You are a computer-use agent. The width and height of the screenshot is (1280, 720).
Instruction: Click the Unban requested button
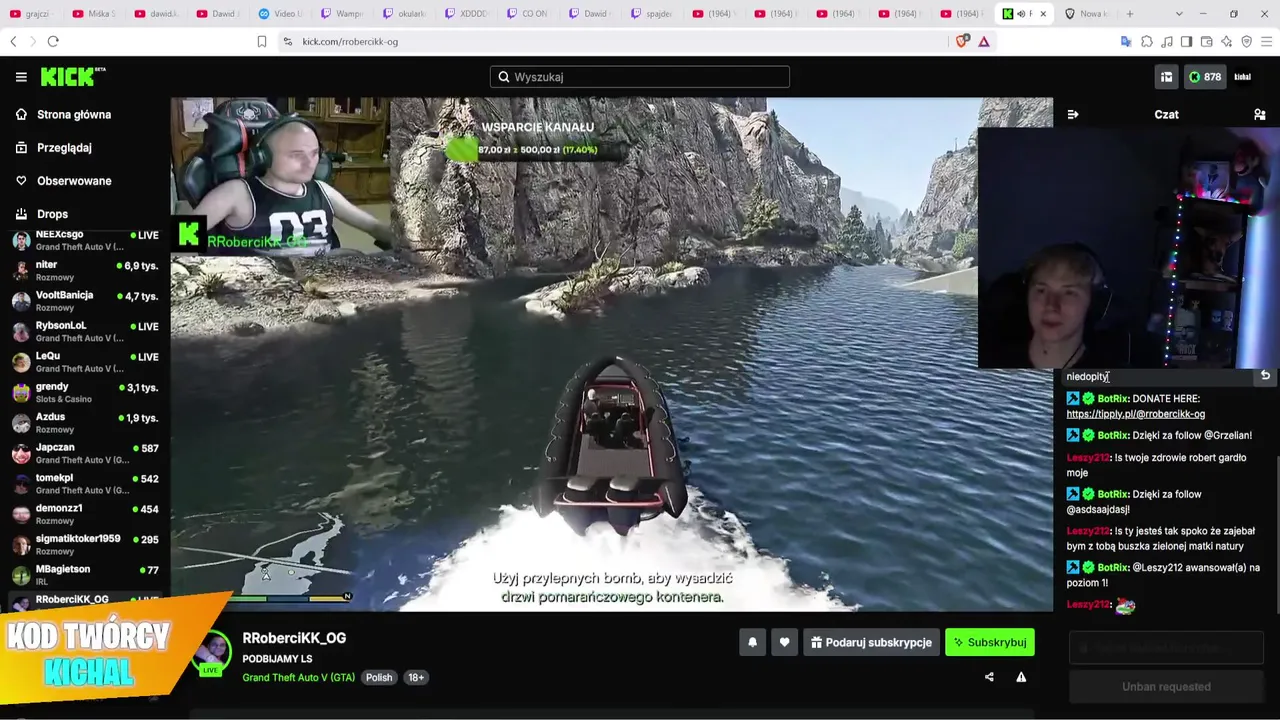tap(1166, 687)
